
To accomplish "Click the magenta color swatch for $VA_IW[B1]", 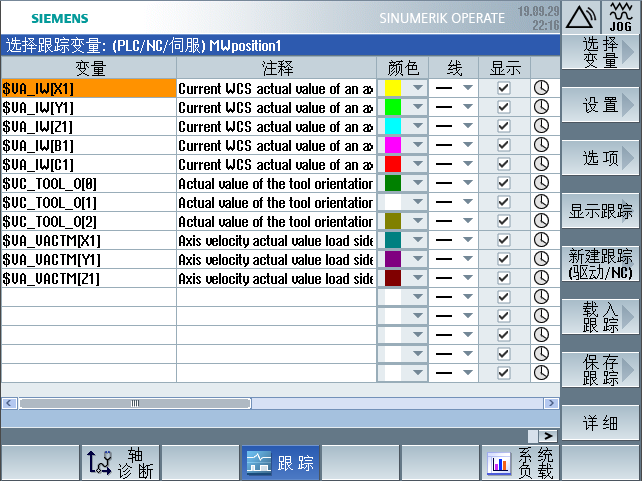I will click(x=393, y=145).
